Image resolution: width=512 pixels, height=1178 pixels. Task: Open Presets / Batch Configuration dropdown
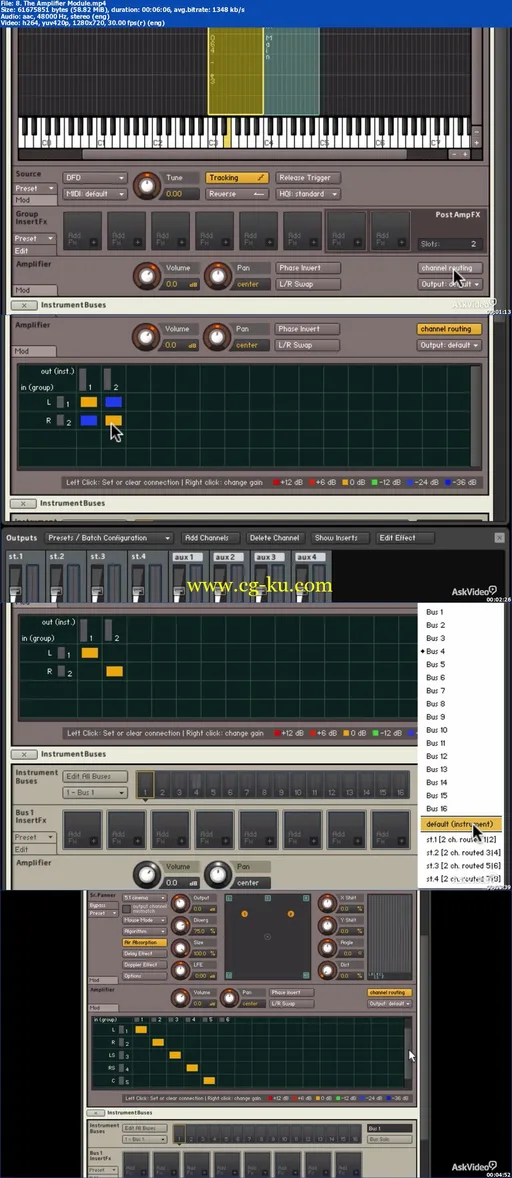coord(108,538)
